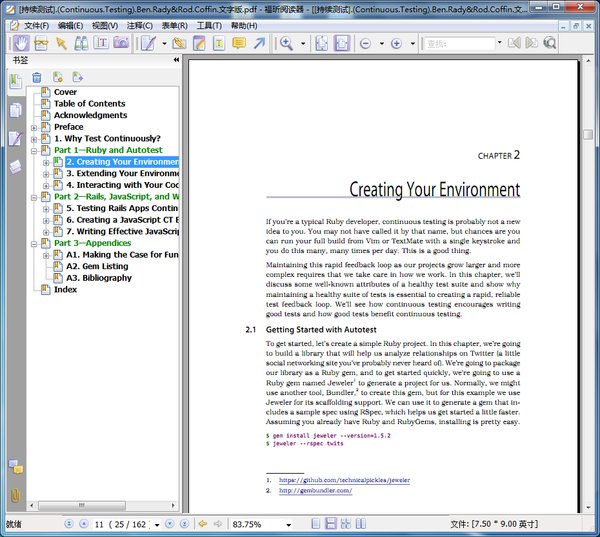
Task: Open the gembundler.com footnote link
Action: pos(315,490)
